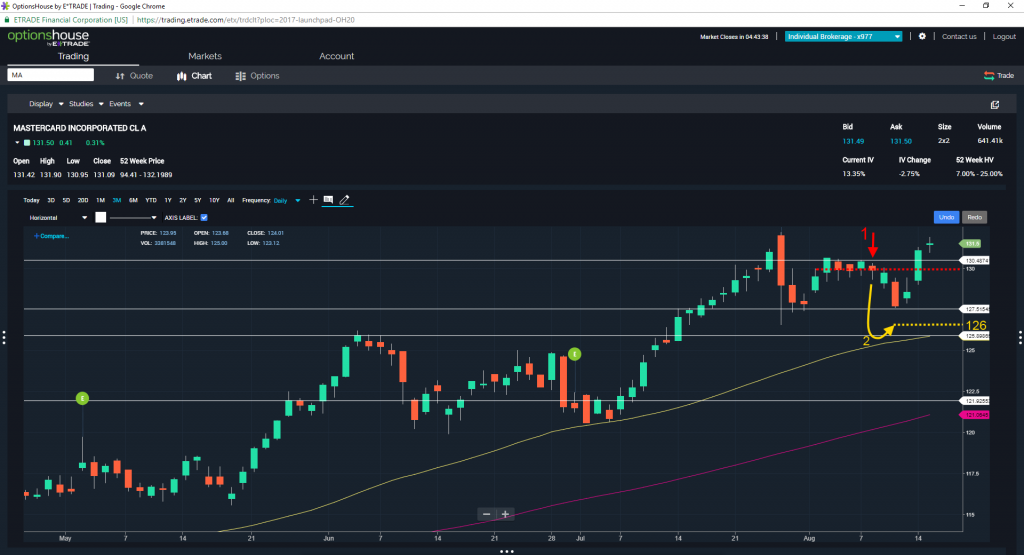Set chart range to 5D
This screenshot has height=555, width=1024.
66,200
